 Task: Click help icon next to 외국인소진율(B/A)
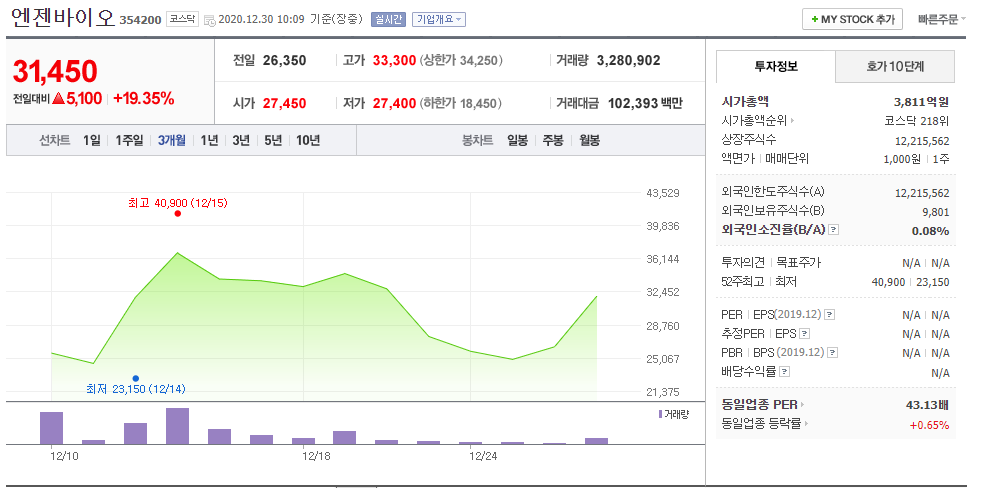(833, 230)
